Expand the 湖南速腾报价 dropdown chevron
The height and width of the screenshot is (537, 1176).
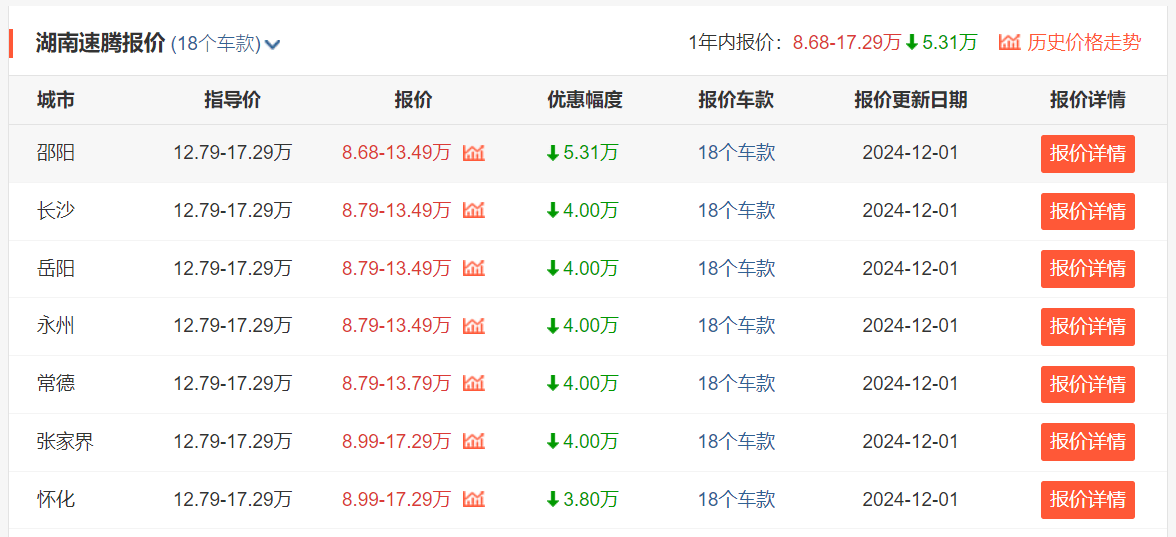click(x=272, y=44)
